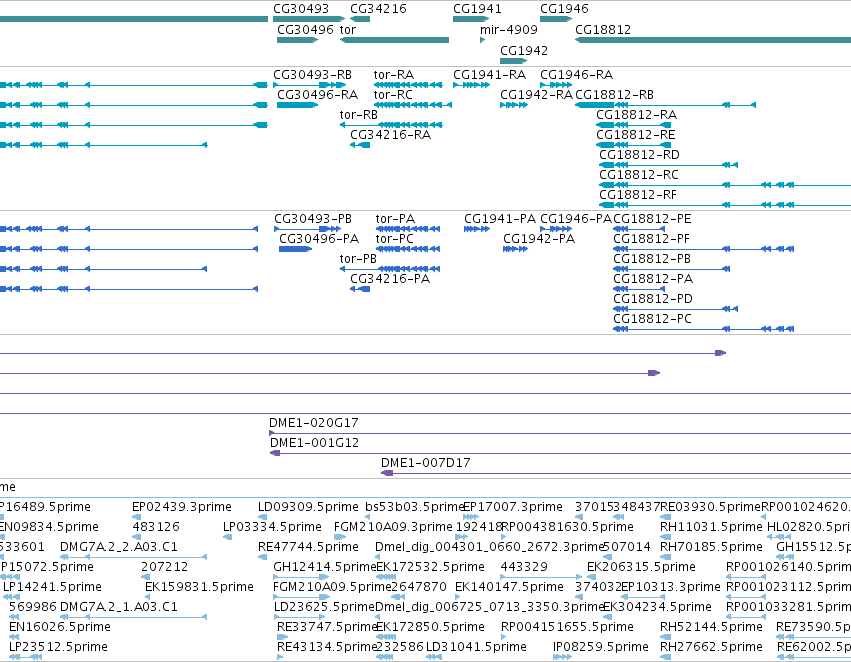Open BAC clone DME1-001G12
851x662 pixels.
tap(314, 443)
